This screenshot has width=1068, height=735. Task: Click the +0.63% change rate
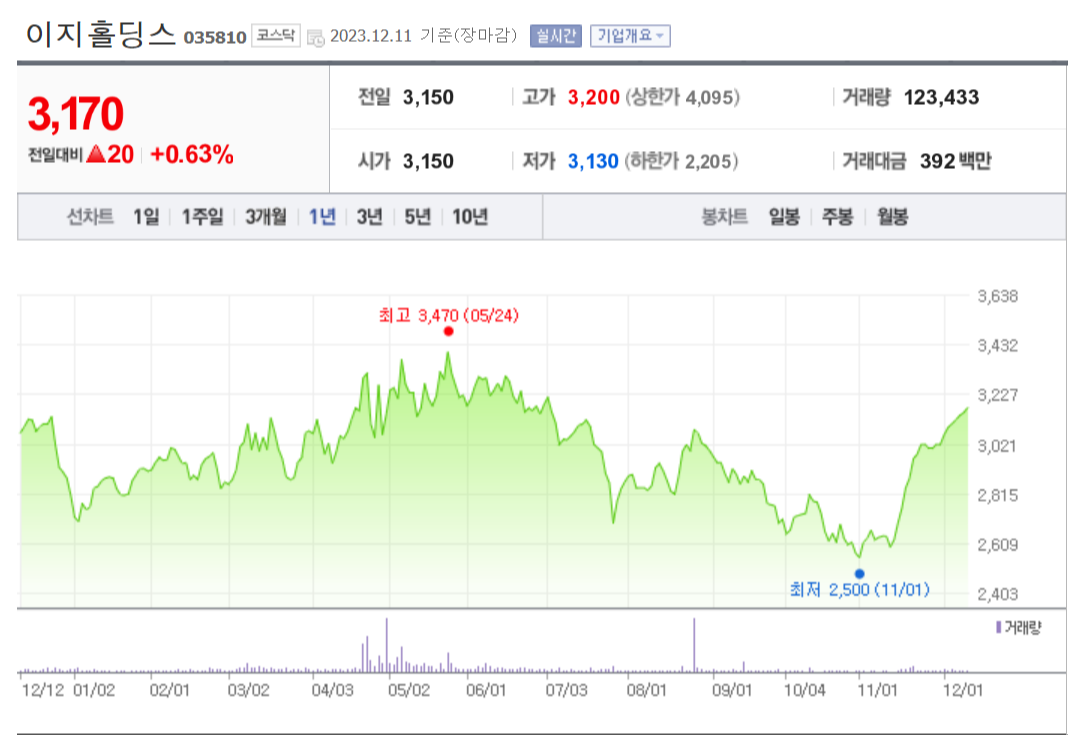point(191,155)
